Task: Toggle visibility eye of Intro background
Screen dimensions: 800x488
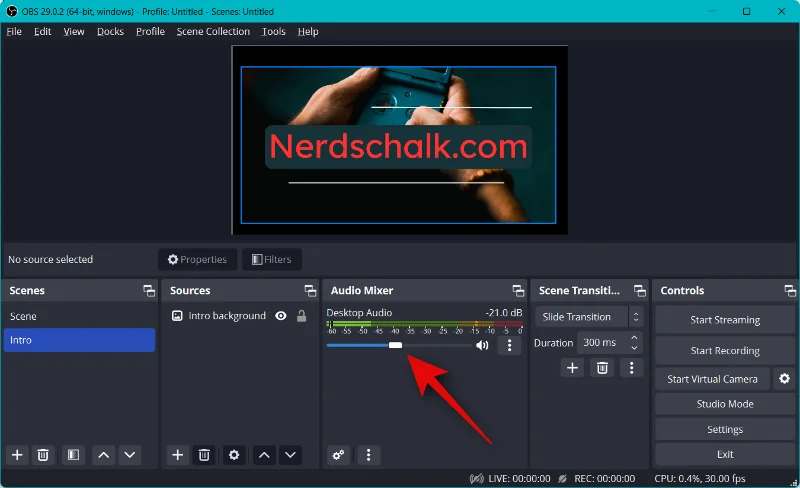Action: (x=281, y=316)
